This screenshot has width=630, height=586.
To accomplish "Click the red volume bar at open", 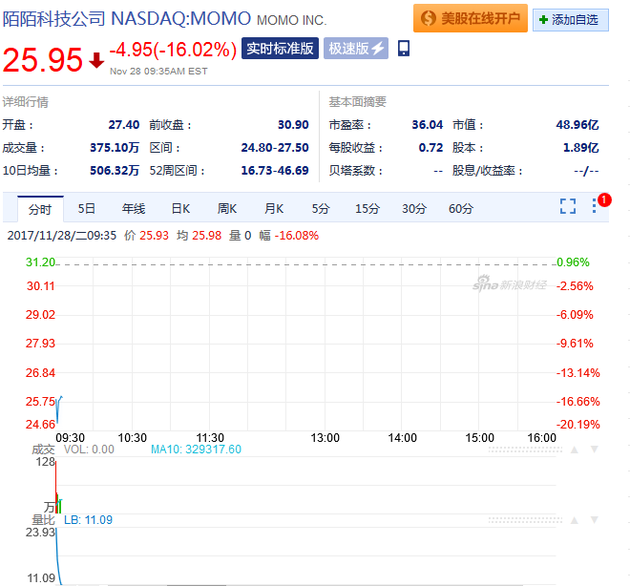I will pos(56,487).
